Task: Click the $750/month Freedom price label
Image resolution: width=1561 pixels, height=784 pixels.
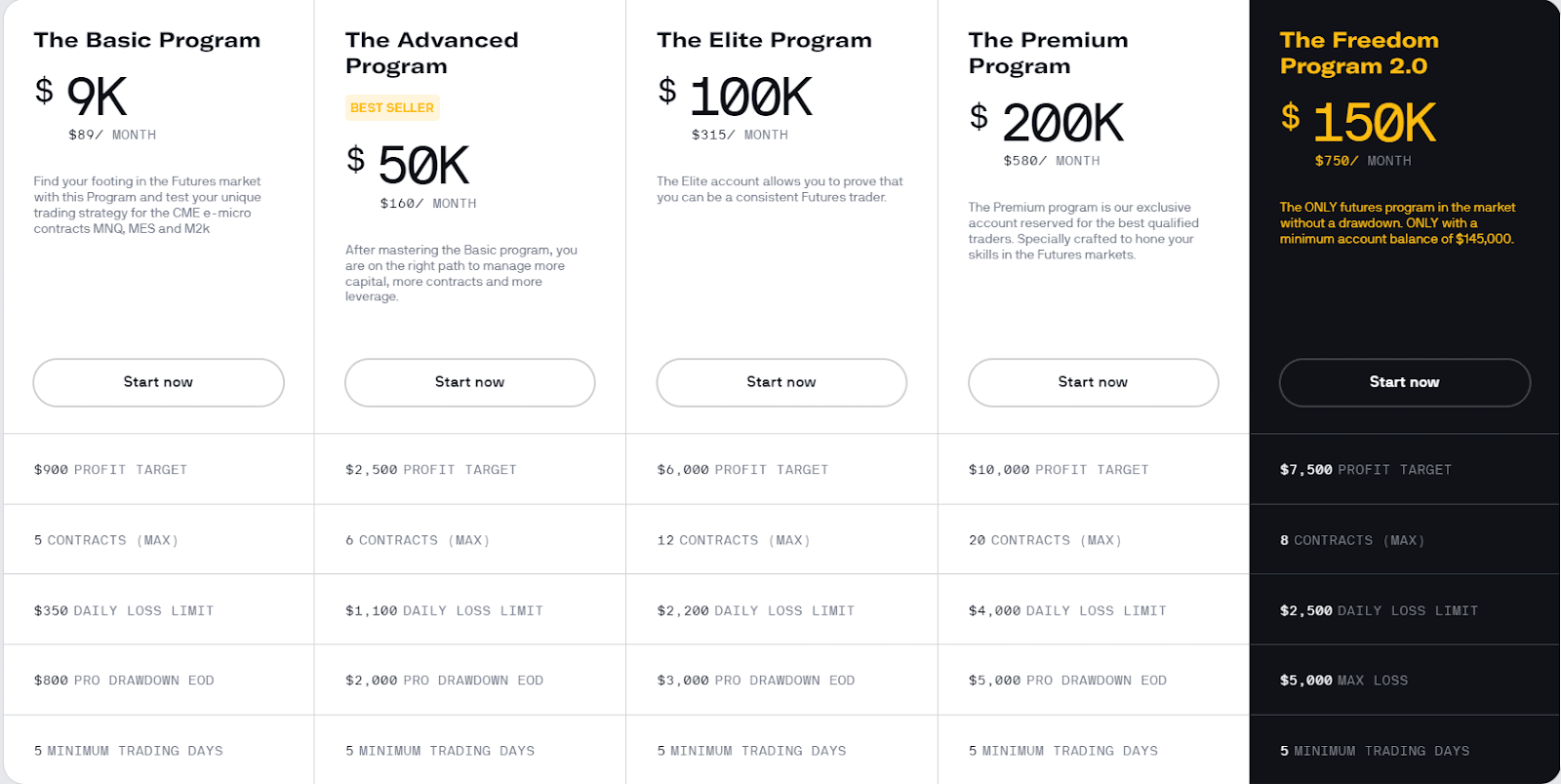Action: pos(1363,161)
